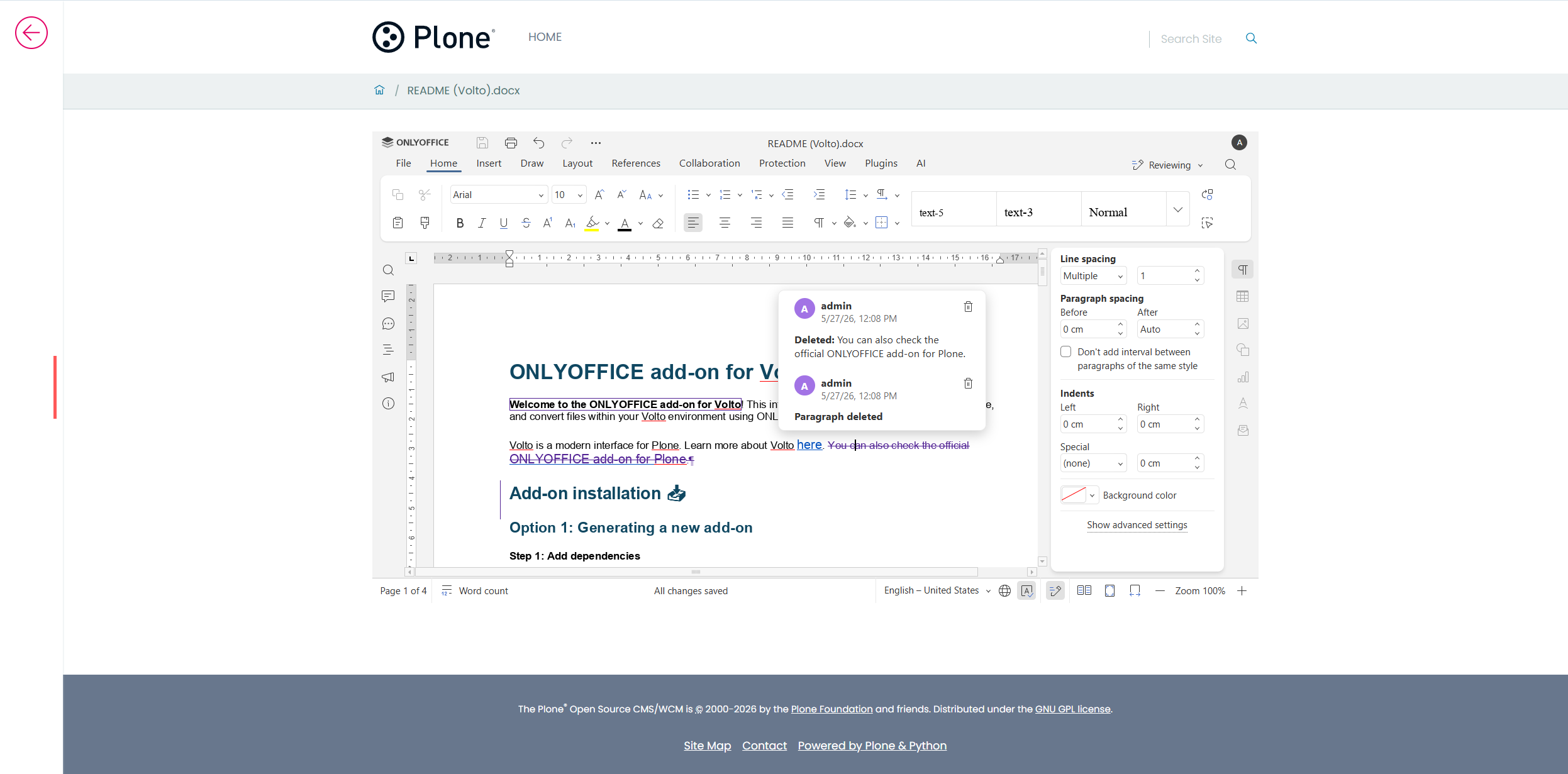Click the Print icon in editor header
Viewport: 1568px width, 774px height.
pyautogui.click(x=511, y=143)
